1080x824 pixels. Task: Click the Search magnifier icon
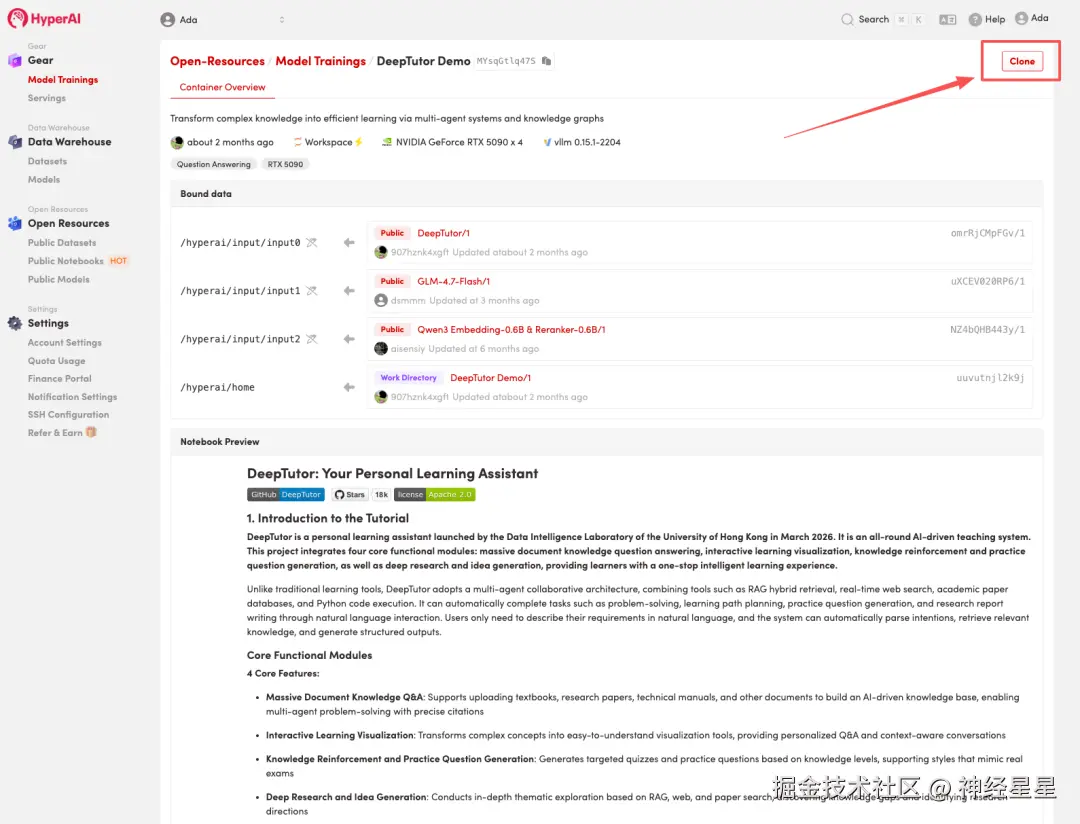coord(847,19)
